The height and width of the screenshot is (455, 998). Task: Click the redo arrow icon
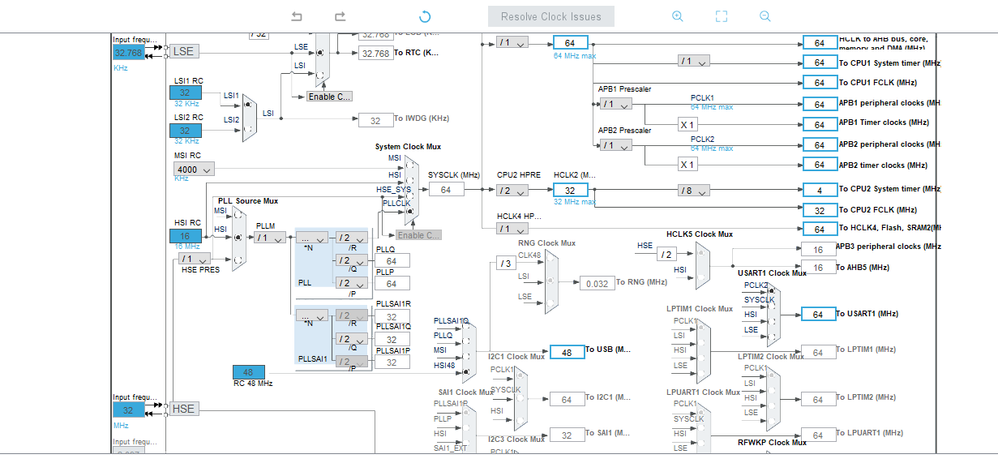pyautogui.click(x=340, y=17)
